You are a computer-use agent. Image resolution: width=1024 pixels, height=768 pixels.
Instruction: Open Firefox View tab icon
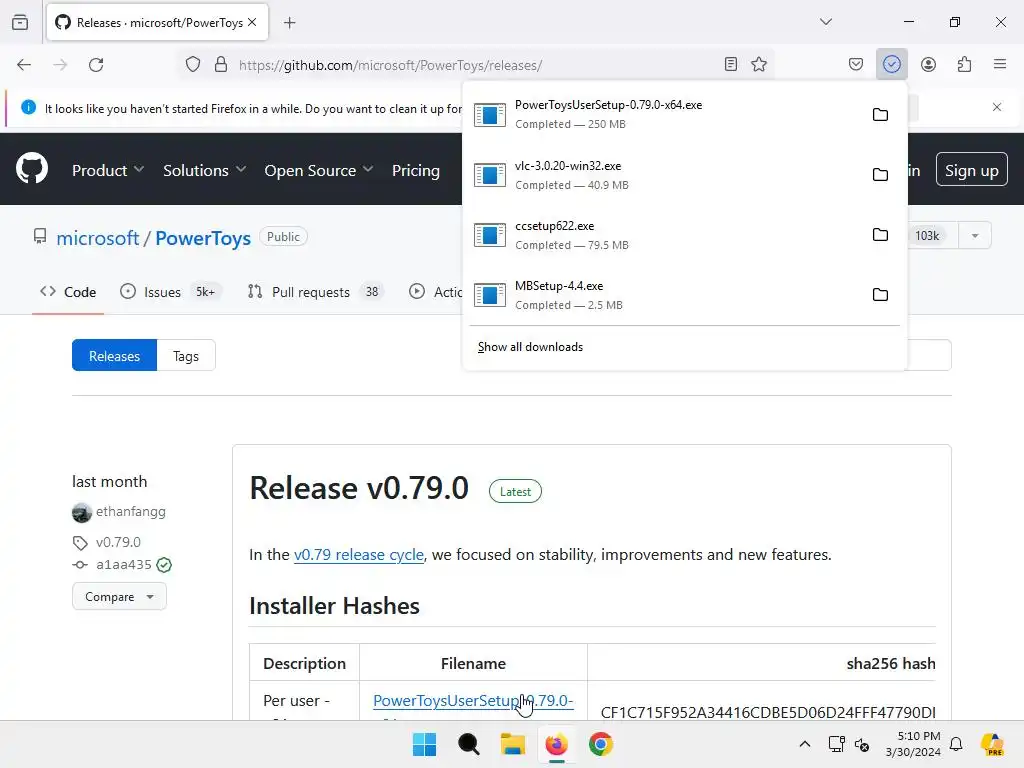click(20, 23)
